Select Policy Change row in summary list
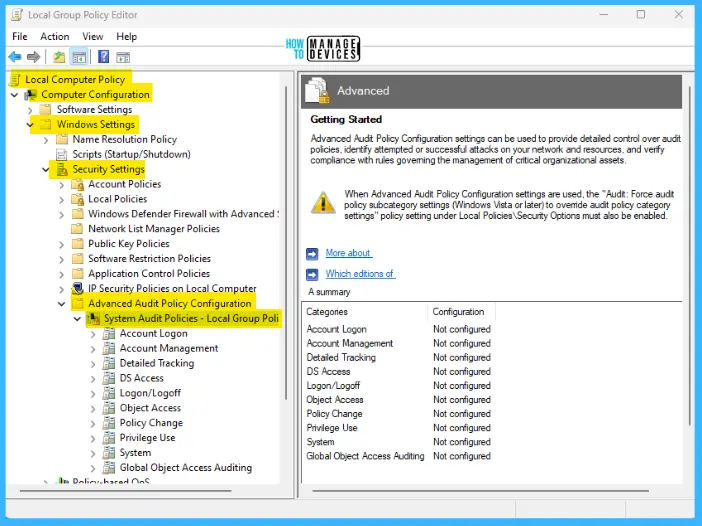Screen dimensions: 702x526 398,414
